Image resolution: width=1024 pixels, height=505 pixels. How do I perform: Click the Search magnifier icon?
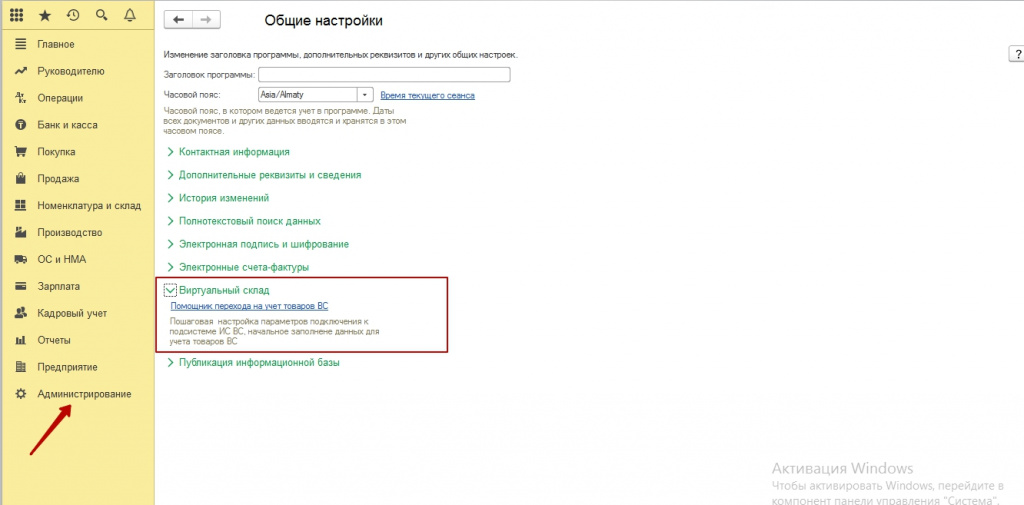101,16
